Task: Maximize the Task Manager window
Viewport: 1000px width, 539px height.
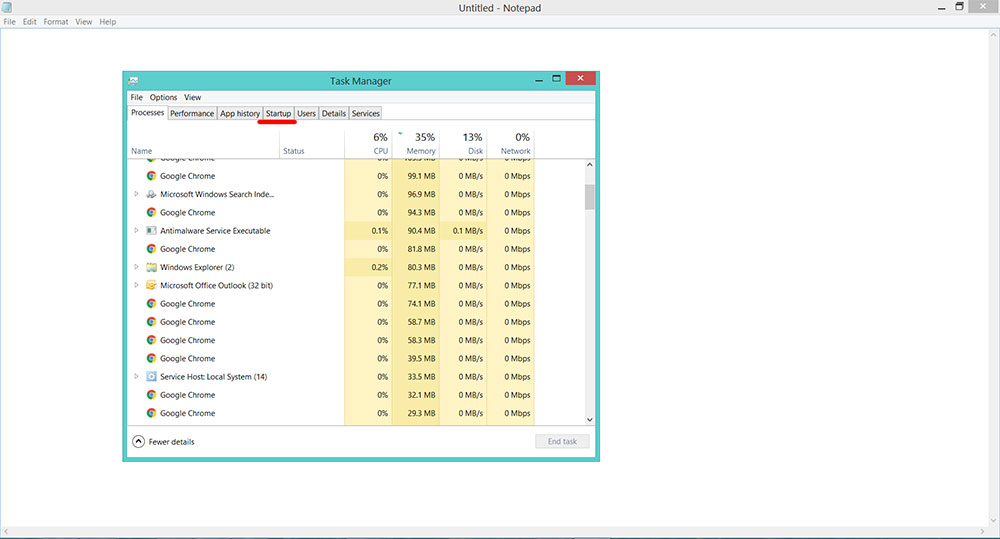Action: tap(556, 78)
